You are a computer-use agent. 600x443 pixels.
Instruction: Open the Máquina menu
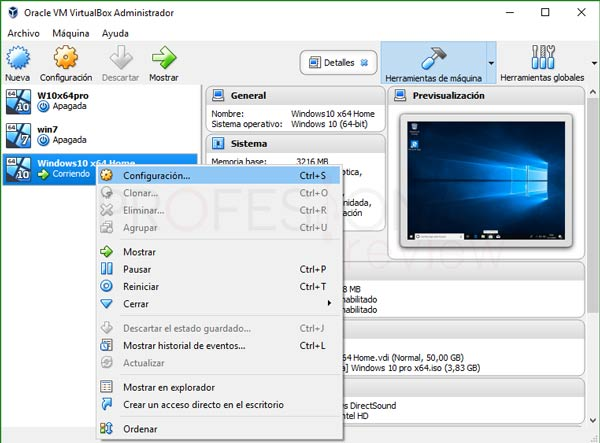point(71,33)
